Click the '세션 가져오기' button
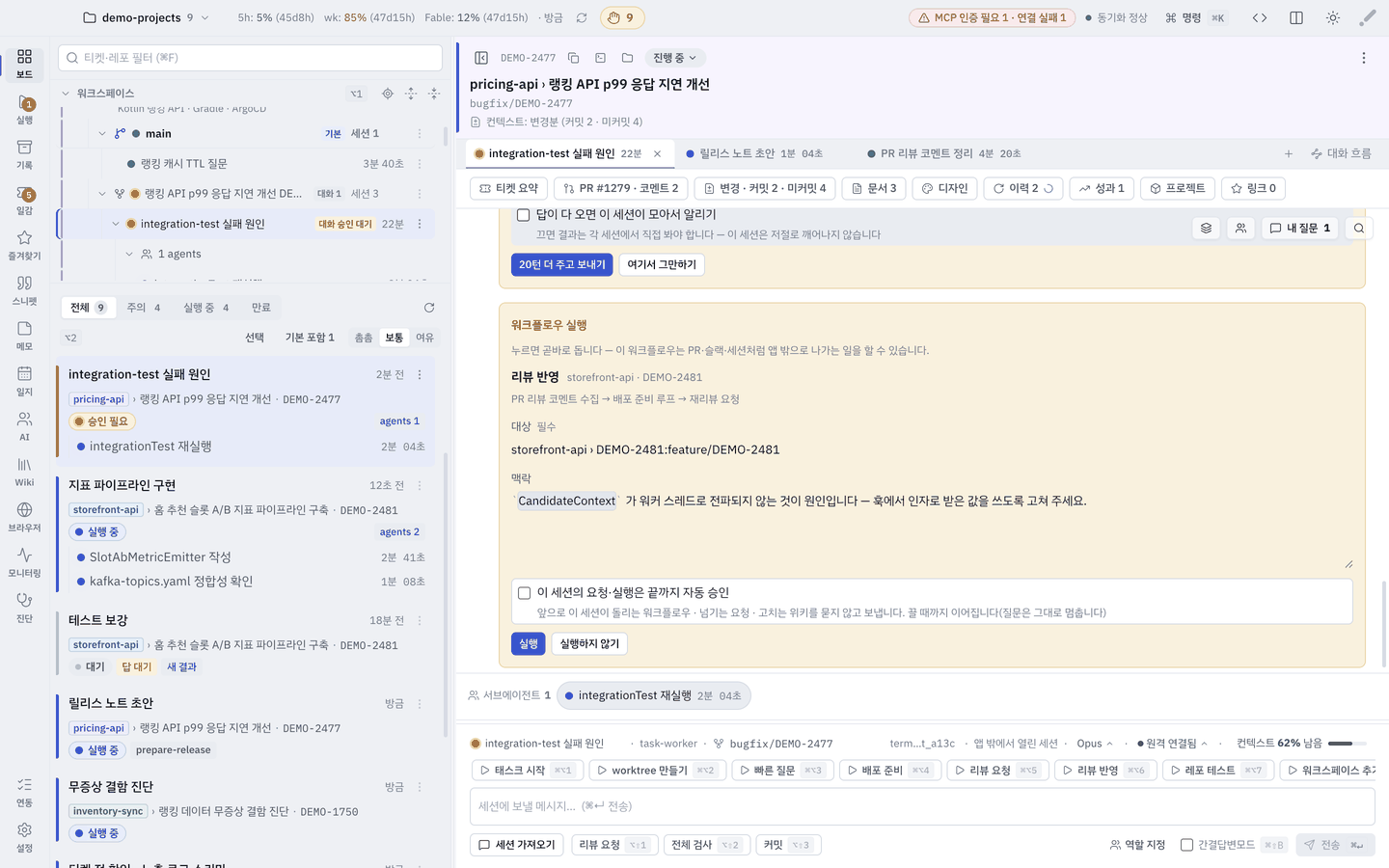This screenshot has width=1389, height=868. click(x=517, y=845)
